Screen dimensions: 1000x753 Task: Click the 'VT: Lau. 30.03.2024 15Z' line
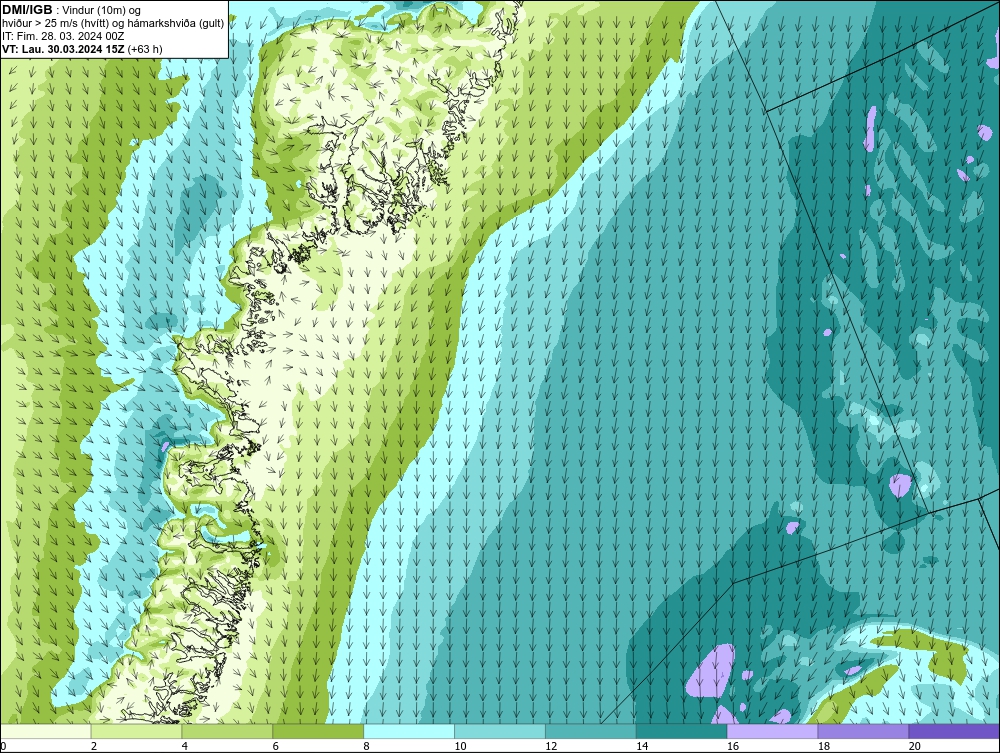64,49
